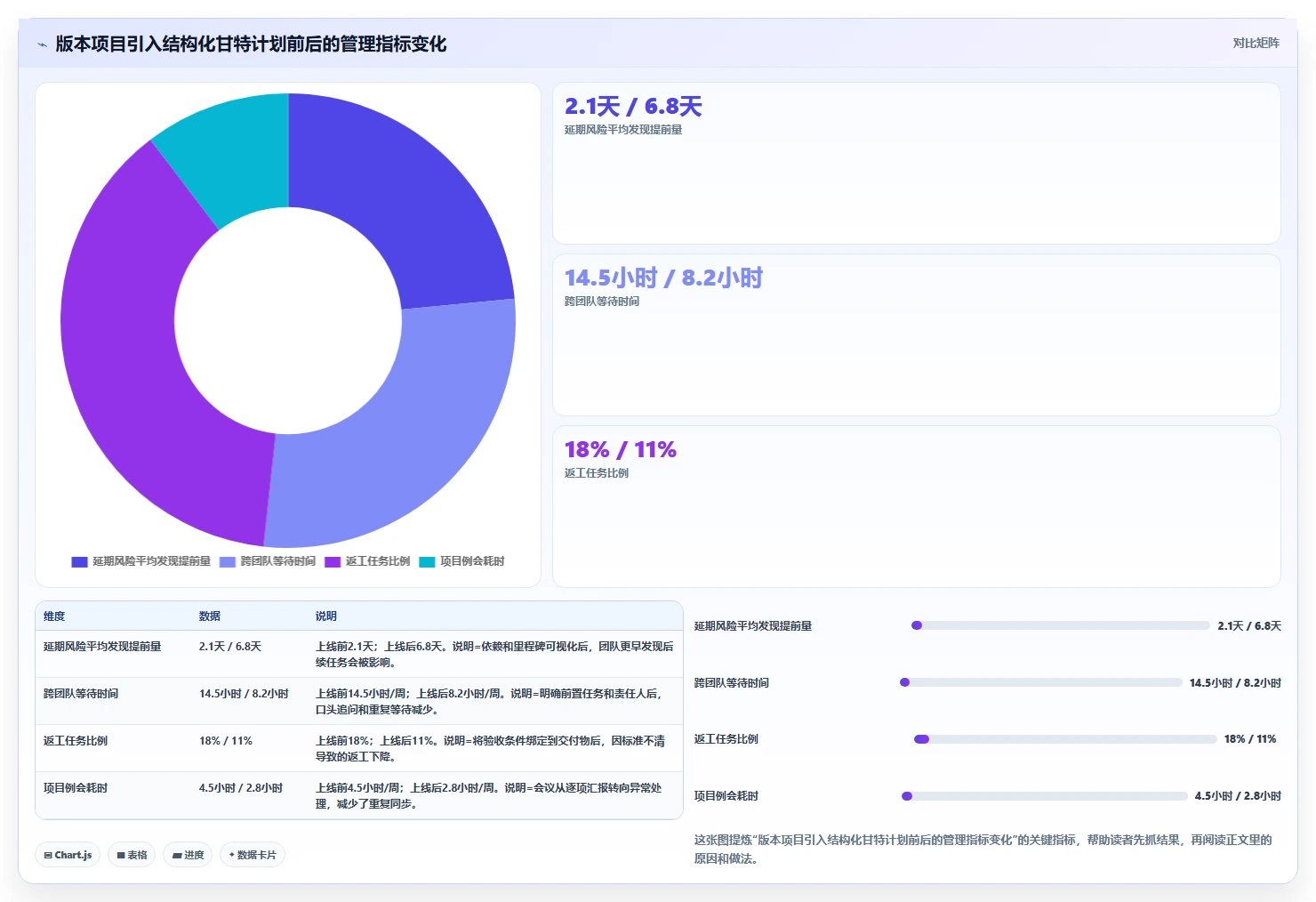
Task: Click the Chart.js tag chip
Action: pos(68,855)
